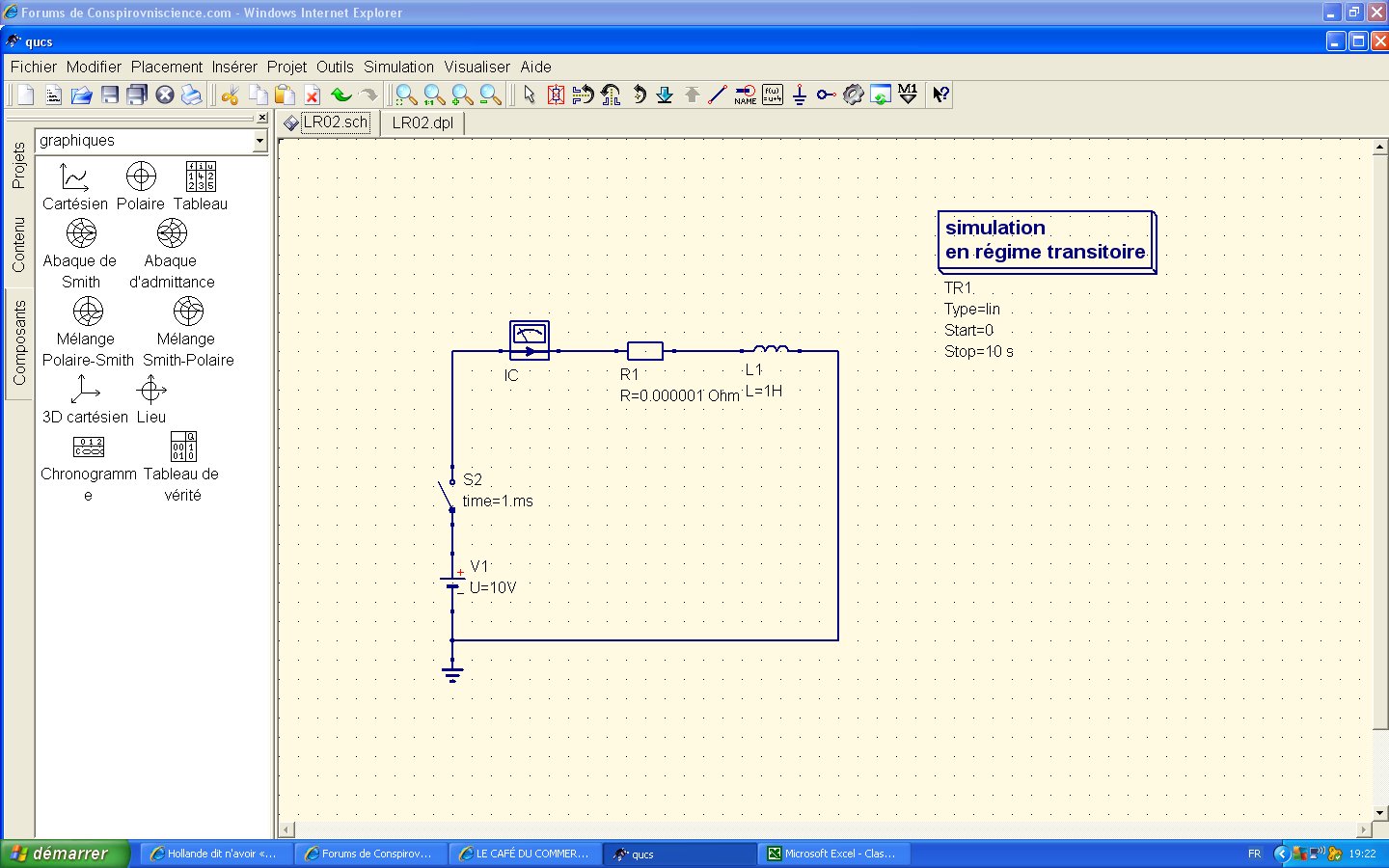This screenshot has width=1389, height=868.
Task: Close the components dock panel
Action: [x=261, y=118]
